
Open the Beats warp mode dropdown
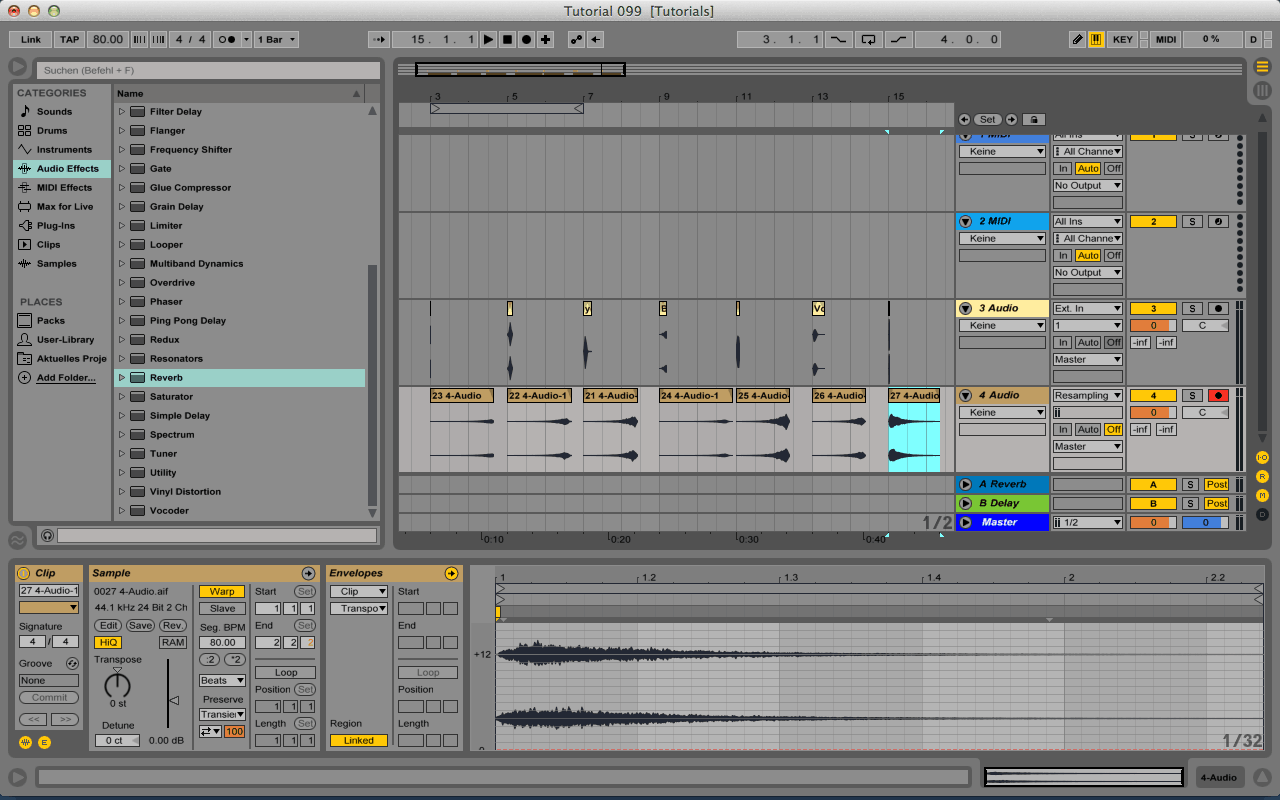click(x=221, y=680)
